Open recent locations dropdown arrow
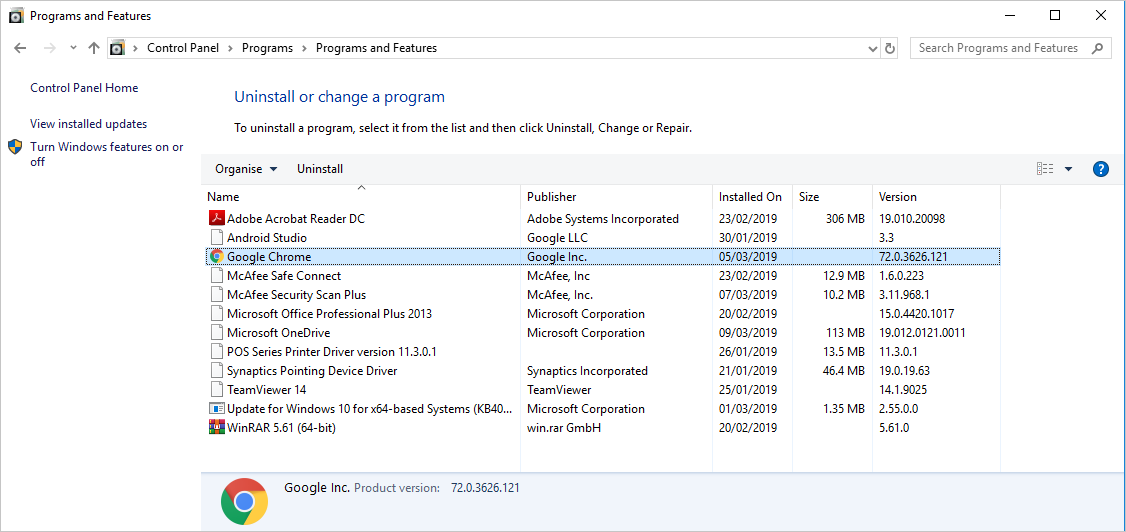The image size is (1126, 532). pyautogui.click(x=73, y=48)
